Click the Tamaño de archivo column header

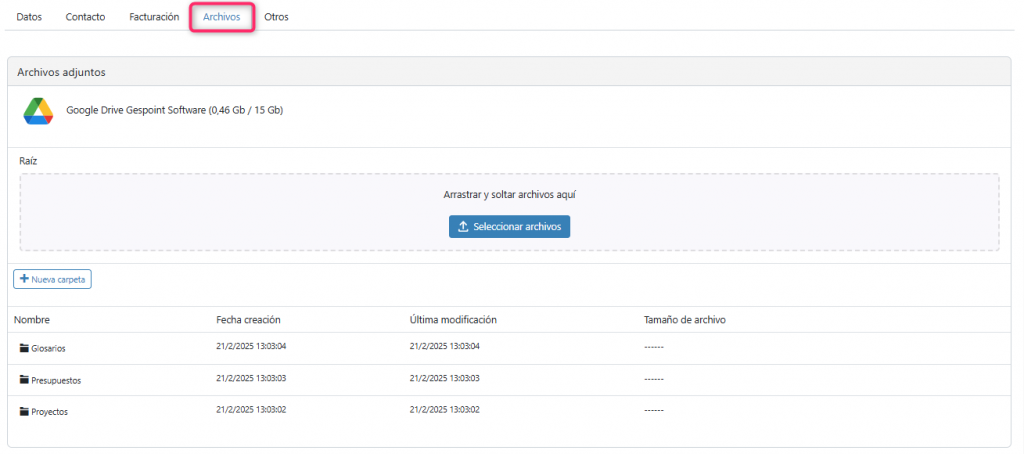point(684,320)
